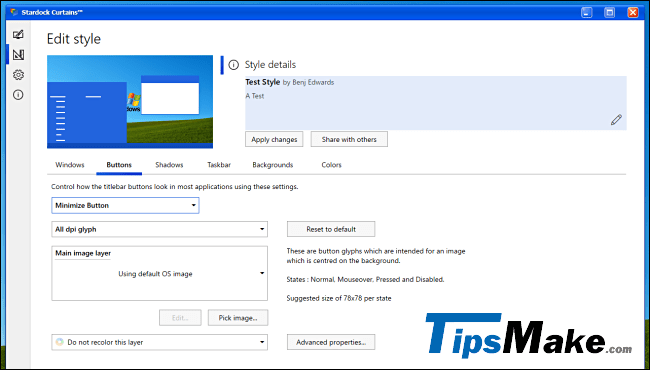Open Advanced properties dialog

(331, 342)
